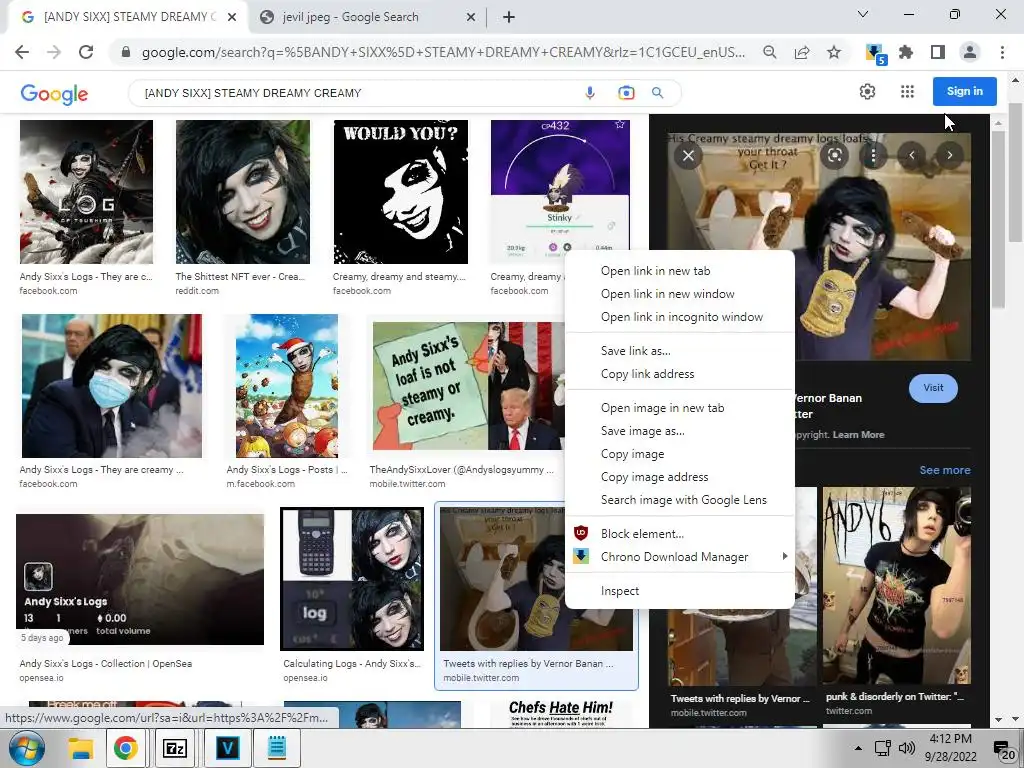Choose Open link in incognito window
The height and width of the screenshot is (768, 1024).
point(680,317)
